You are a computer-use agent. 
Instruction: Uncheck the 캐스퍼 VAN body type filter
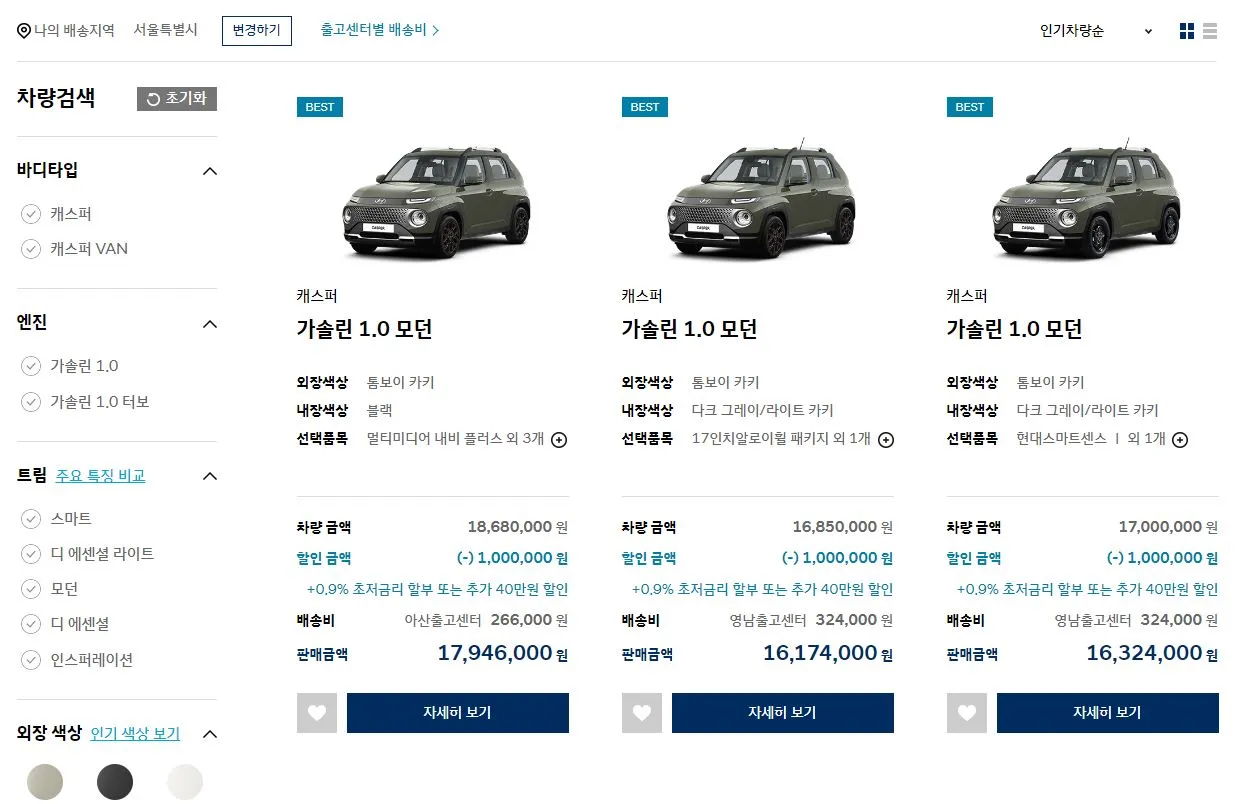click(31, 248)
